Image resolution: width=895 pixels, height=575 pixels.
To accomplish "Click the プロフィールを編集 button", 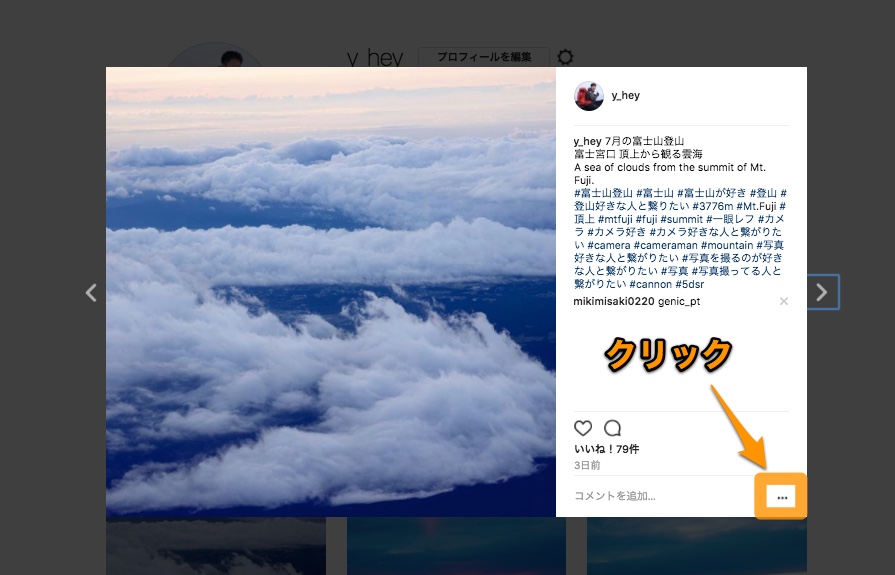I will (x=484, y=57).
